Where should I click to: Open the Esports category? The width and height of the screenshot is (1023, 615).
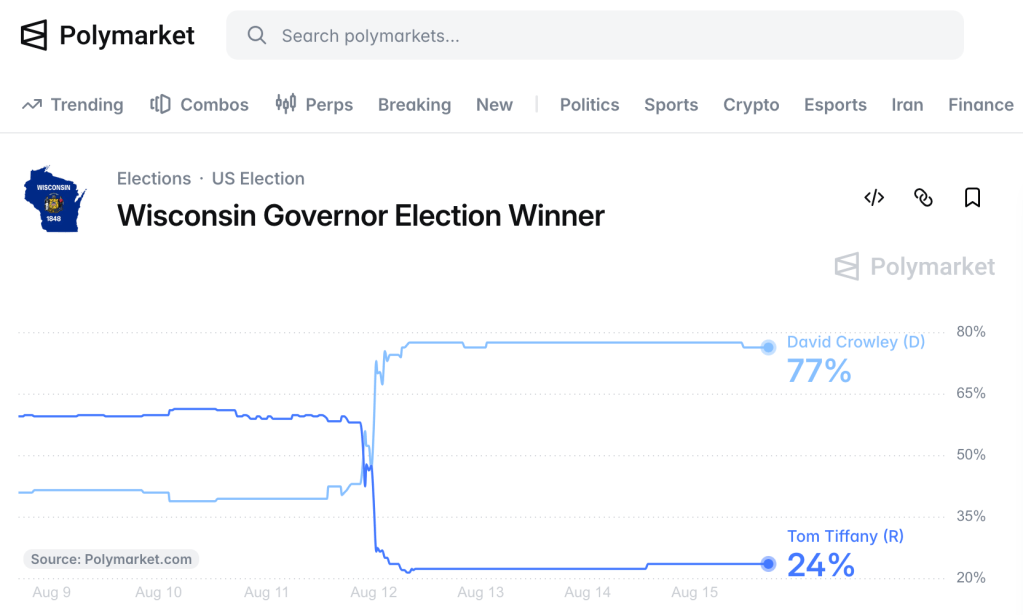pos(835,105)
